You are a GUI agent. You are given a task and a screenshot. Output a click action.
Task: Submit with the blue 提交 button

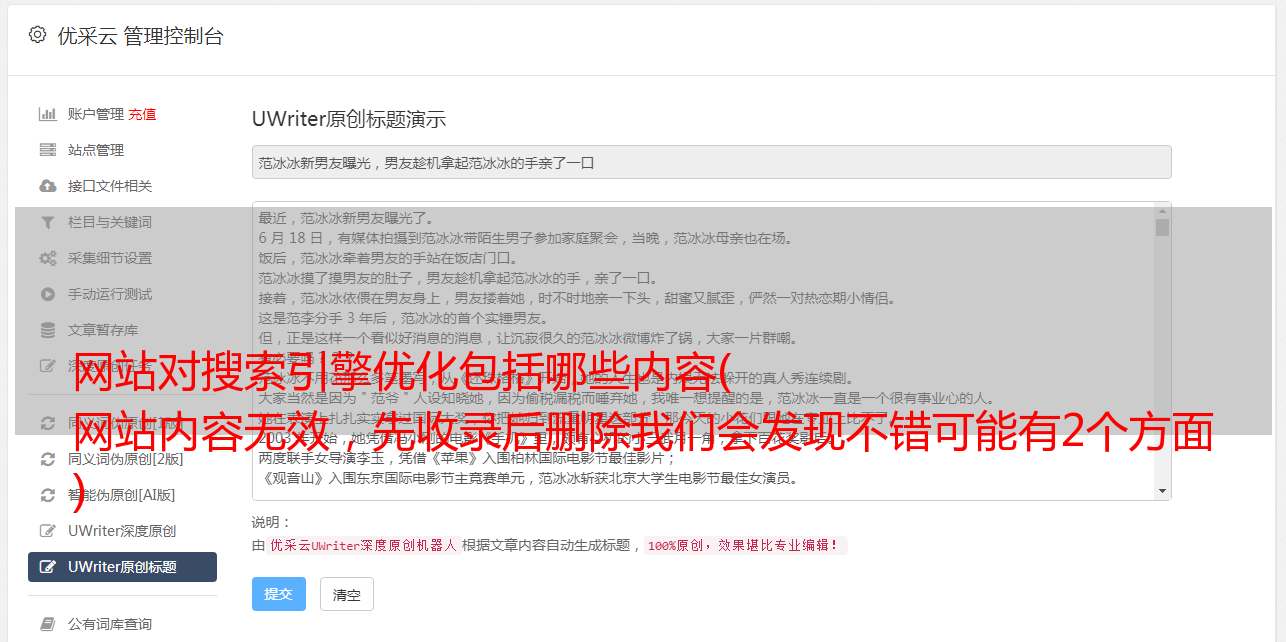[279, 594]
